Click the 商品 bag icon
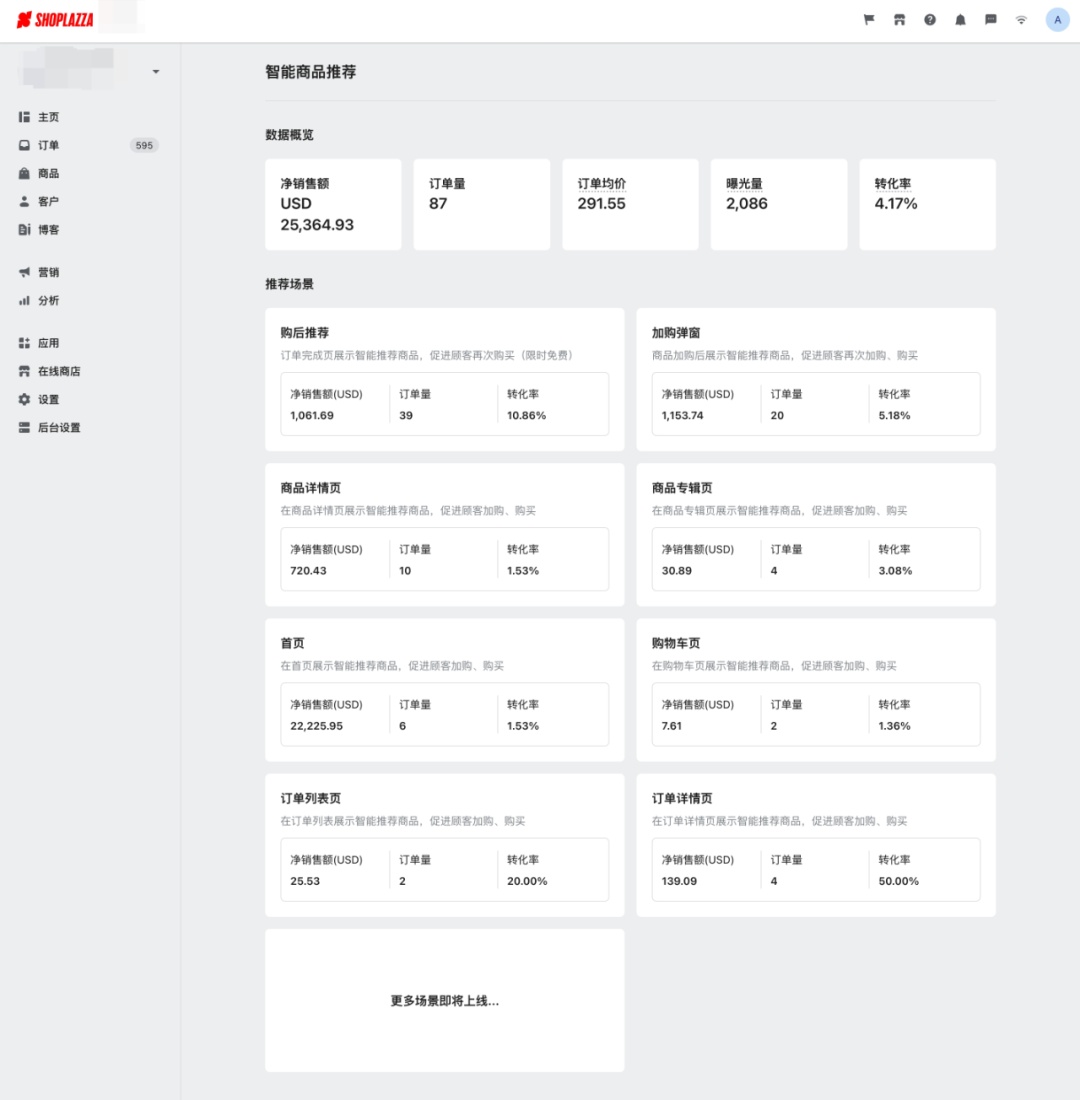The width and height of the screenshot is (1080, 1100). 25,173
